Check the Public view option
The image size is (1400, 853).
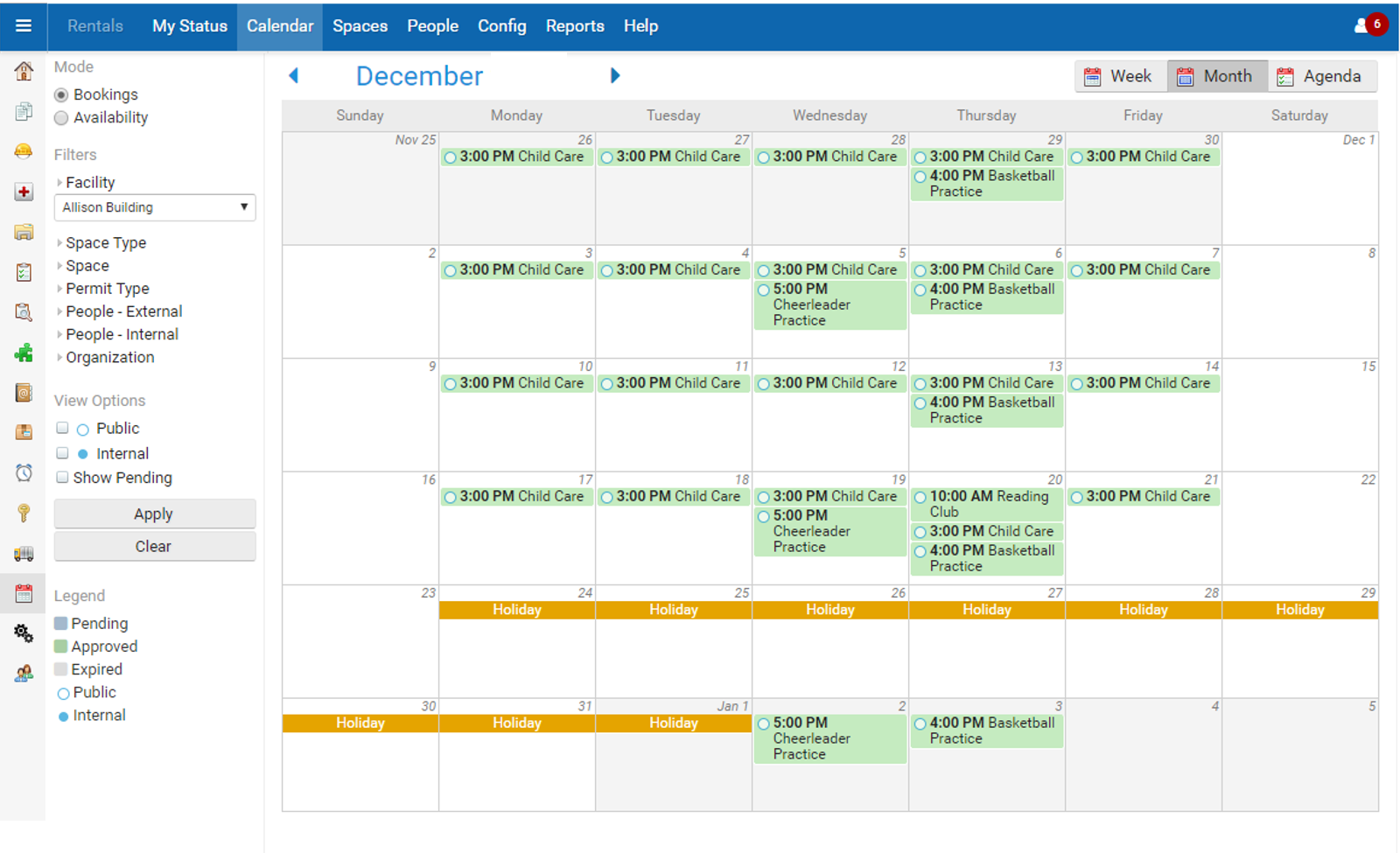point(62,428)
